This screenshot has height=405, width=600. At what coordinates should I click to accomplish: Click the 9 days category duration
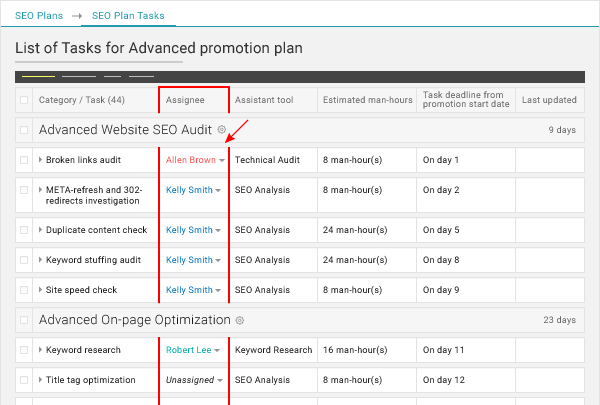click(x=562, y=130)
